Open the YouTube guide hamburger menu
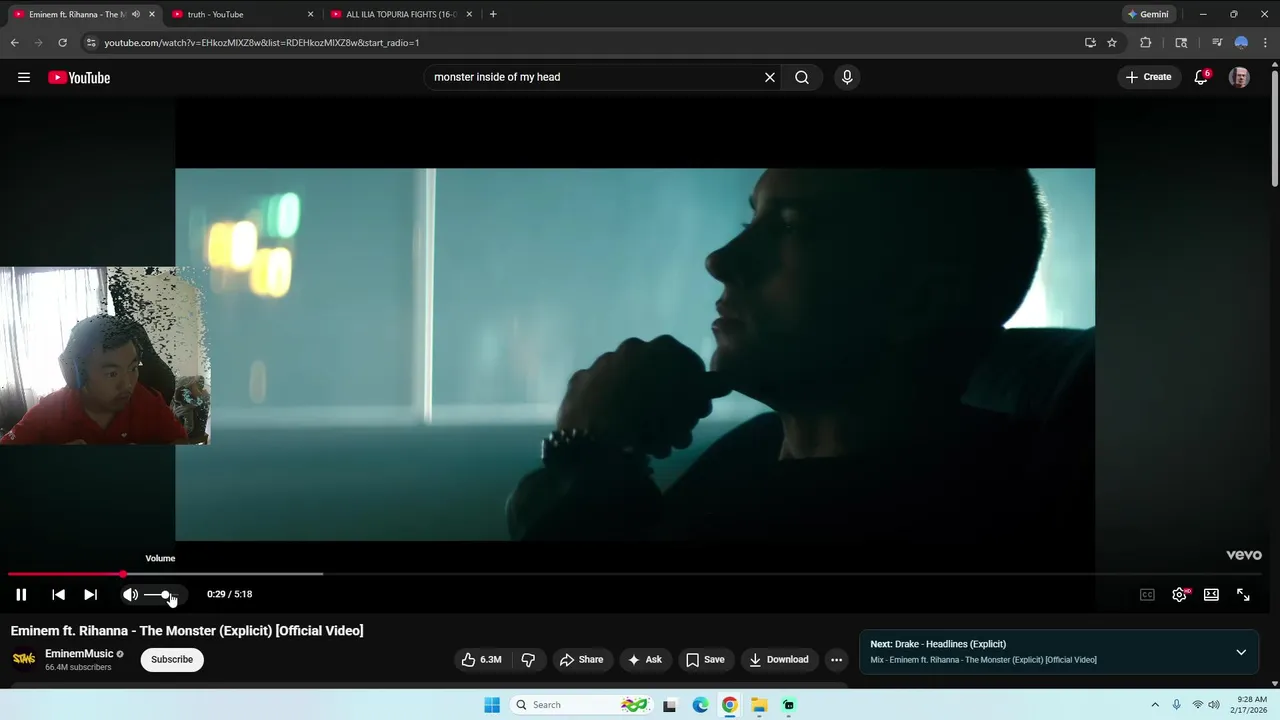This screenshot has height=720, width=1280. (24, 77)
